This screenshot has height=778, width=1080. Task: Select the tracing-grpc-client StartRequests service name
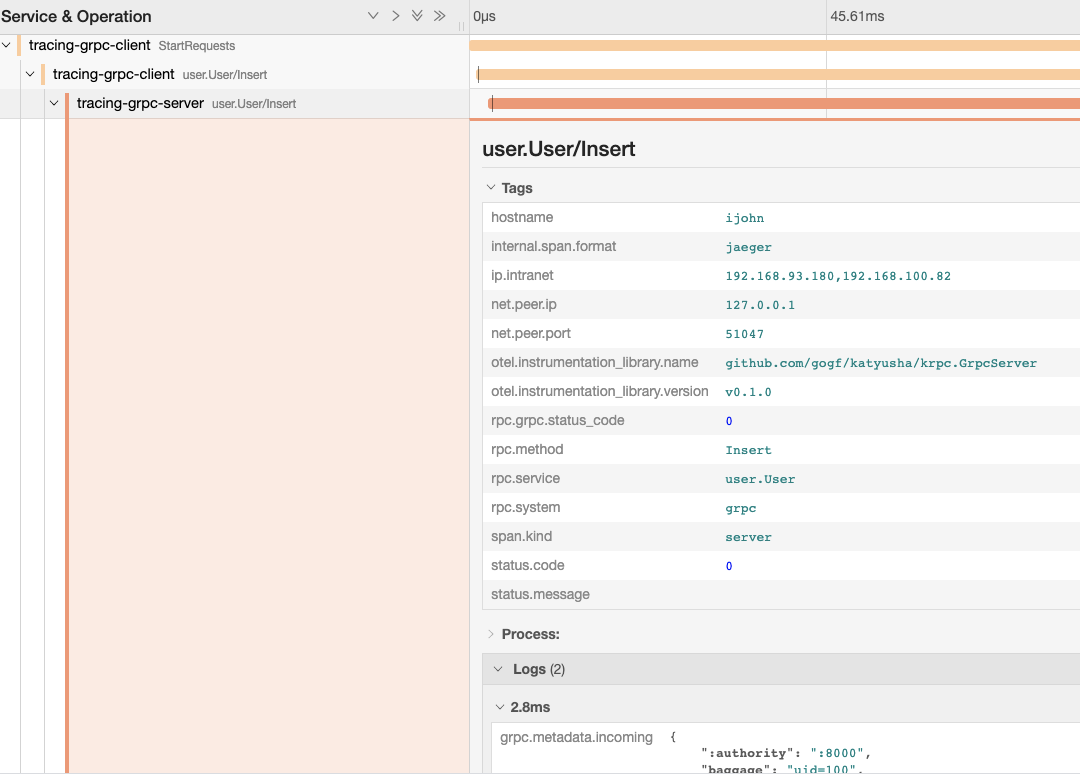pos(90,45)
